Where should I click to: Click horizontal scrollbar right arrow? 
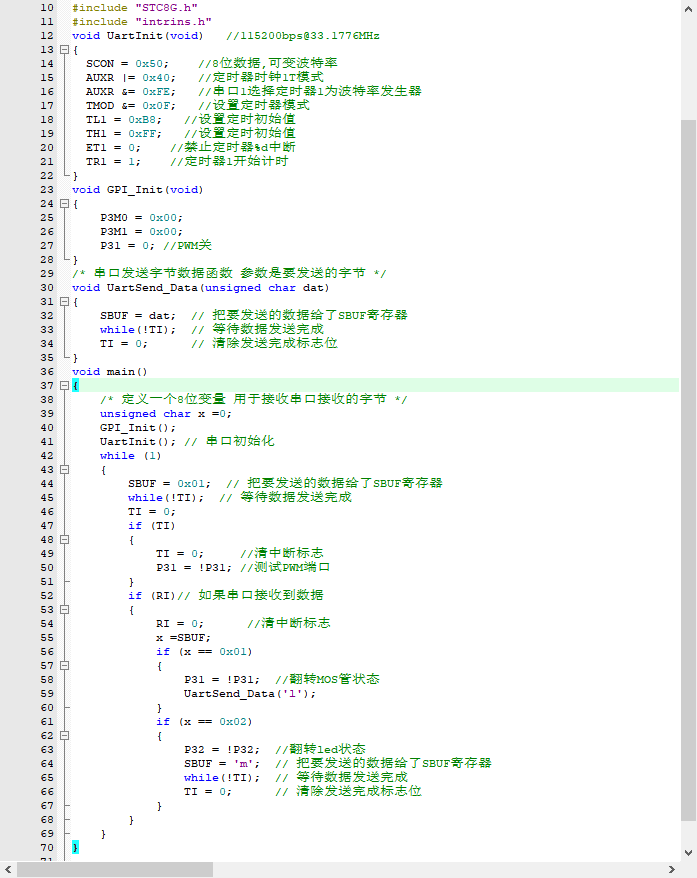[672, 870]
